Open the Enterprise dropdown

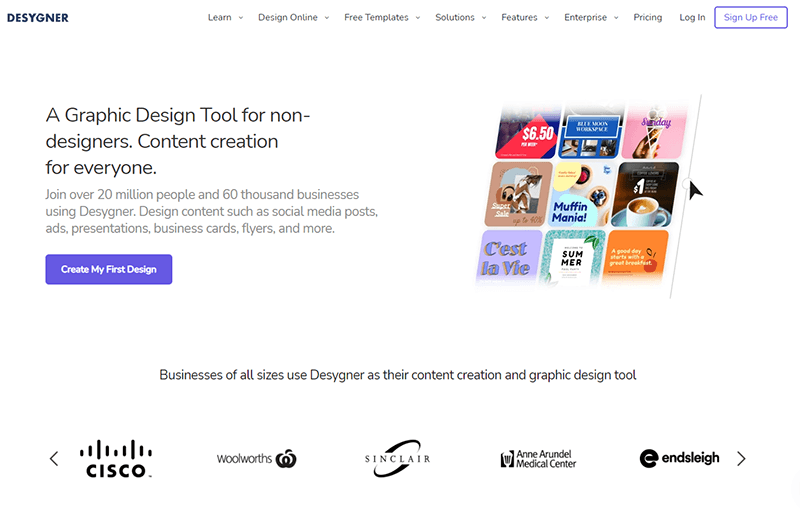click(591, 17)
